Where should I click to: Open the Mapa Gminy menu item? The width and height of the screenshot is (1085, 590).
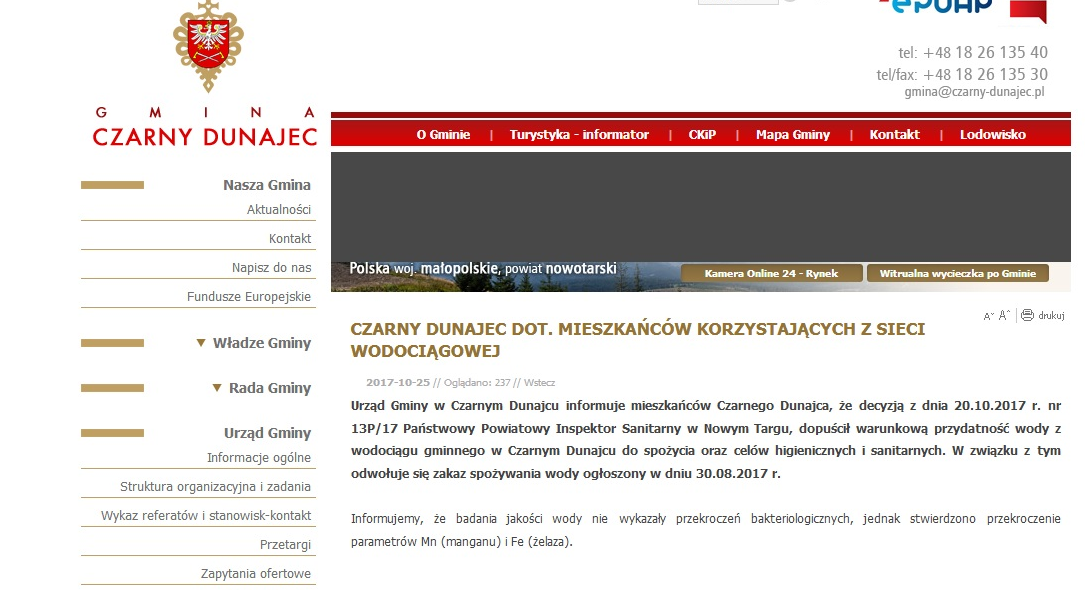(x=793, y=135)
